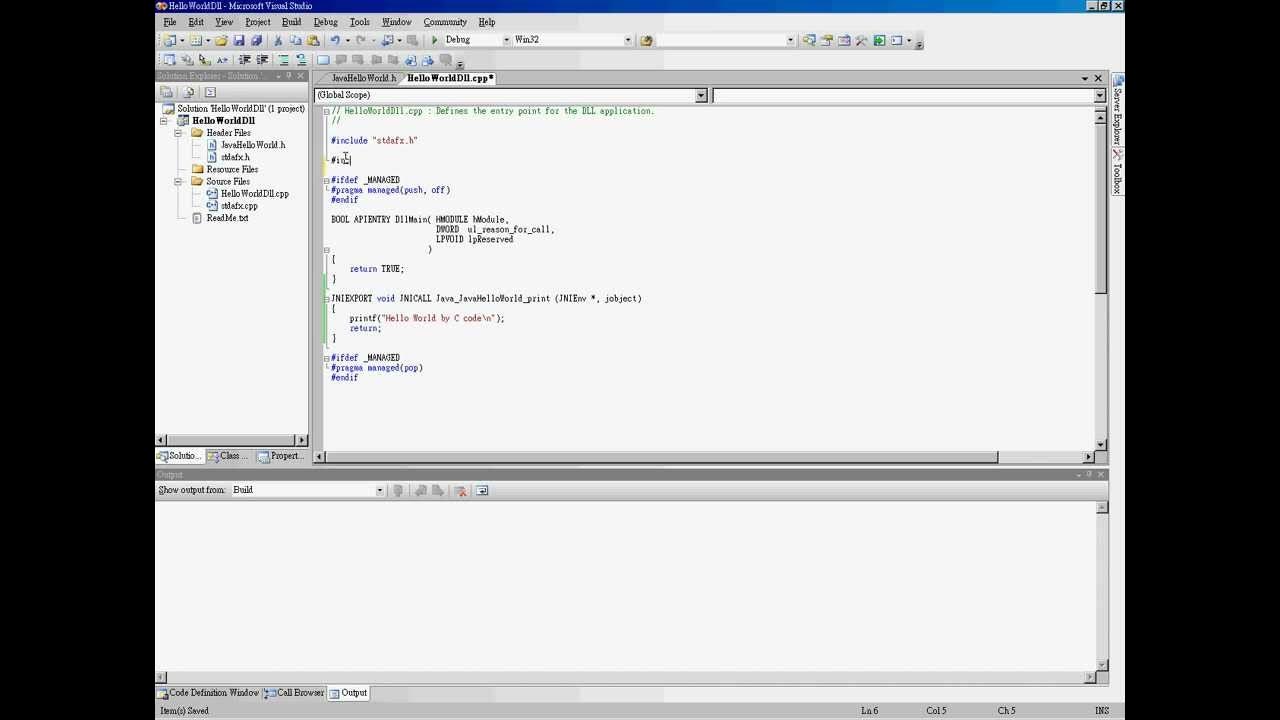The height and width of the screenshot is (720, 1280).
Task: Select JavaHelloWorld.h in Solution Explorer
Action: (x=252, y=145)
